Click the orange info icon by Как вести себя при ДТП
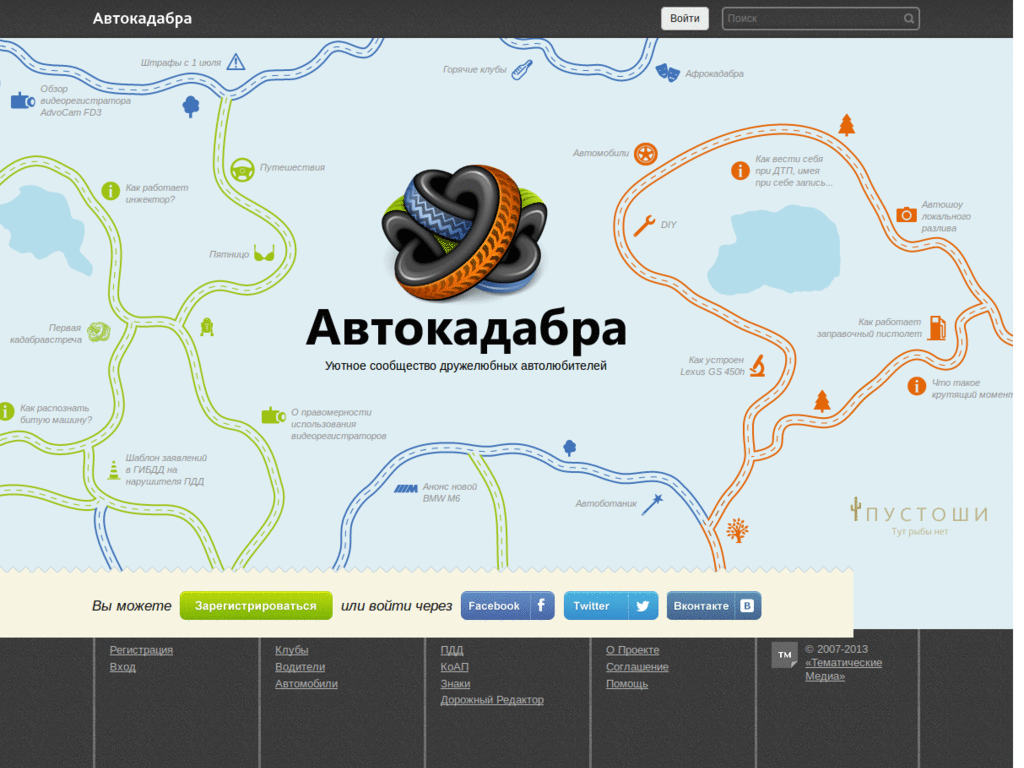This screenshot has height=768, width=1024. pos(740,170)
